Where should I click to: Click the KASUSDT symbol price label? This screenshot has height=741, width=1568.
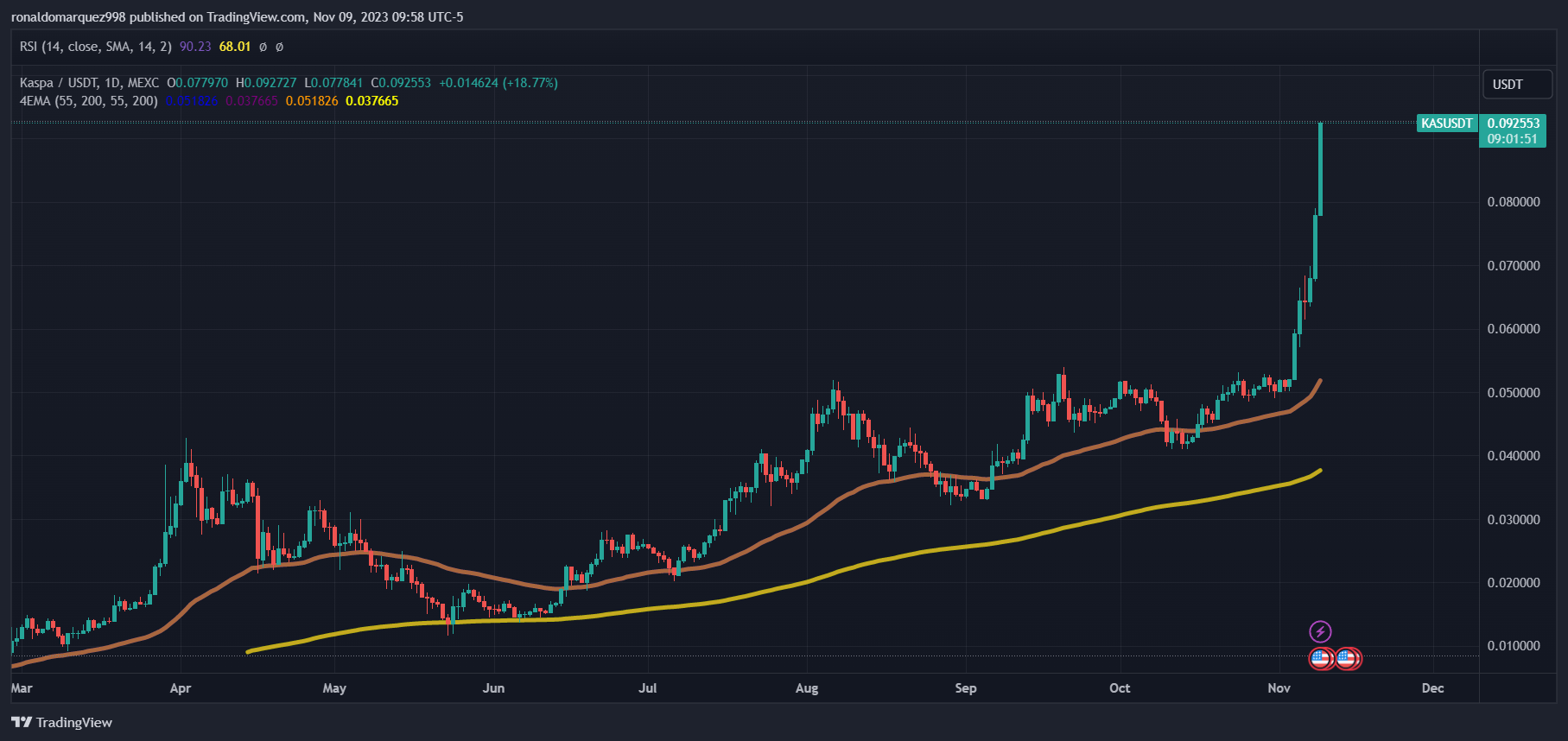click(1447, 123)
